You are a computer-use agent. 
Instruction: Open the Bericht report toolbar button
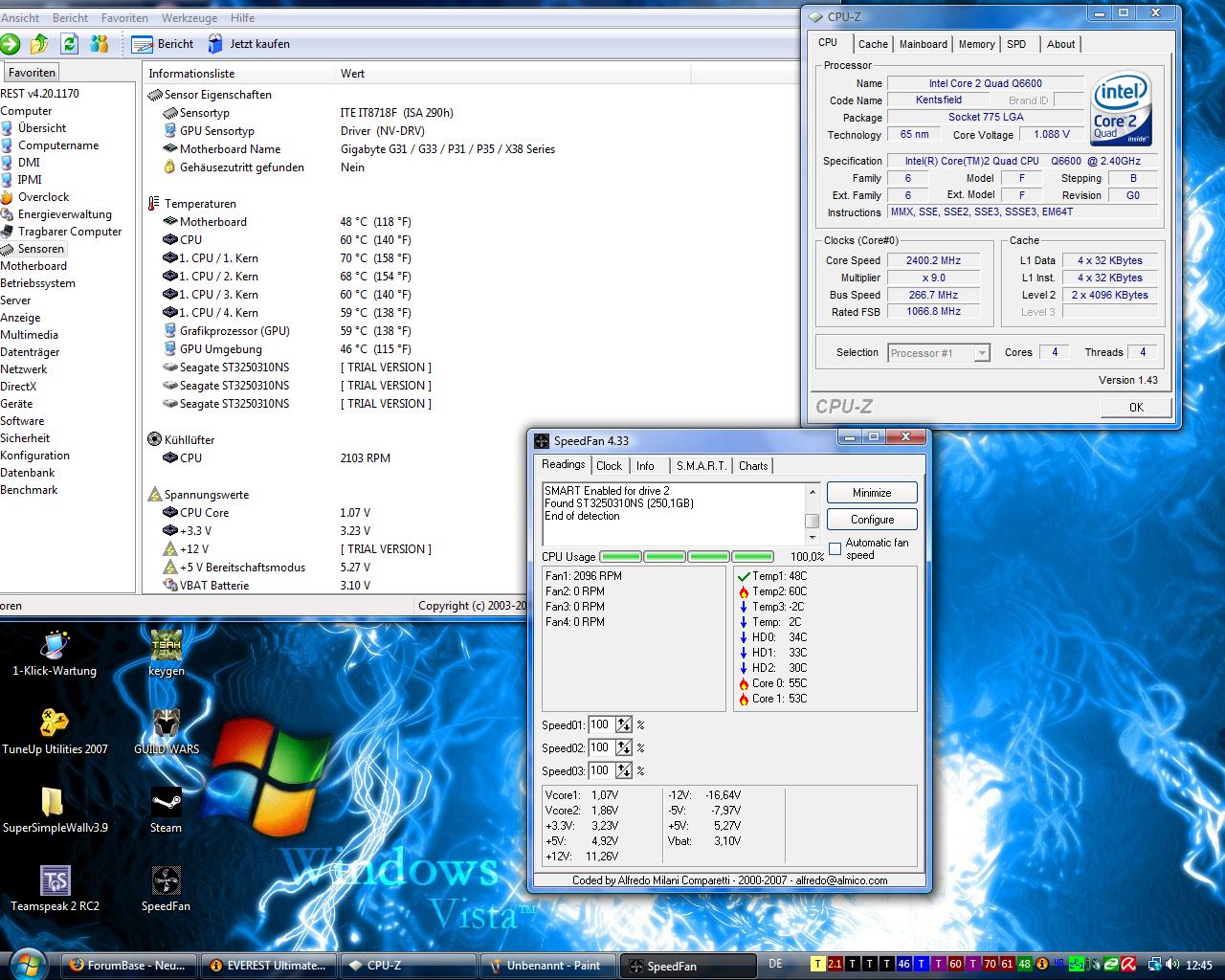(x=162, y=44)
